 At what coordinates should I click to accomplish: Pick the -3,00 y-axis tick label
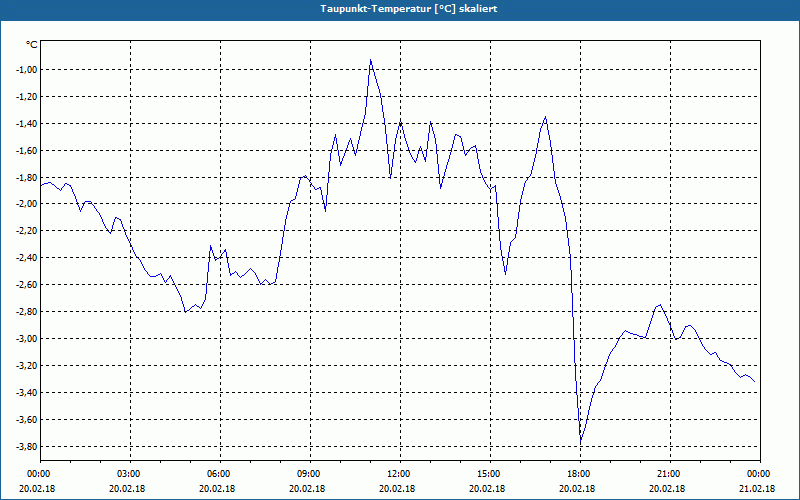coord(27,339)
